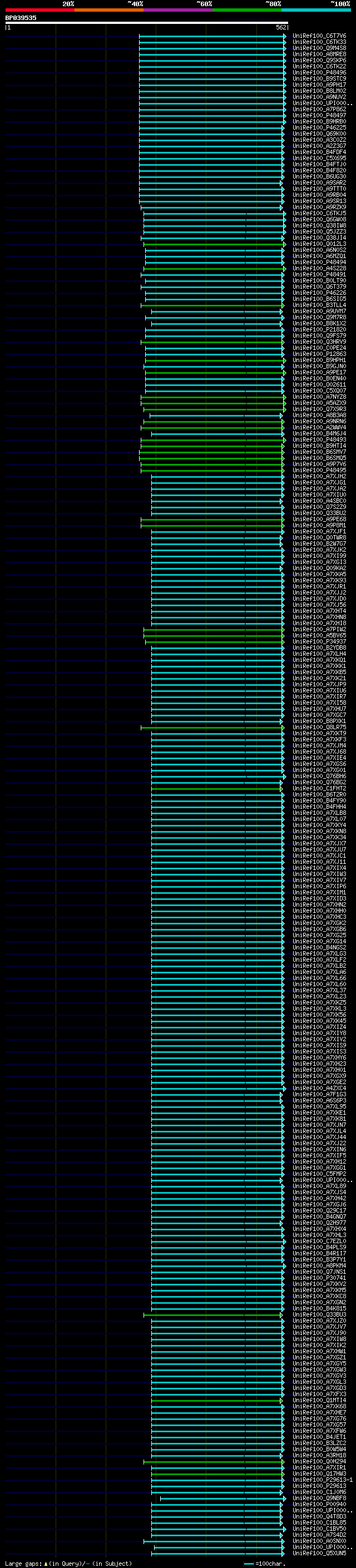Select label UniRef100_A7NYZ8
Screen dimensions: 356x1568
[319, 397]
